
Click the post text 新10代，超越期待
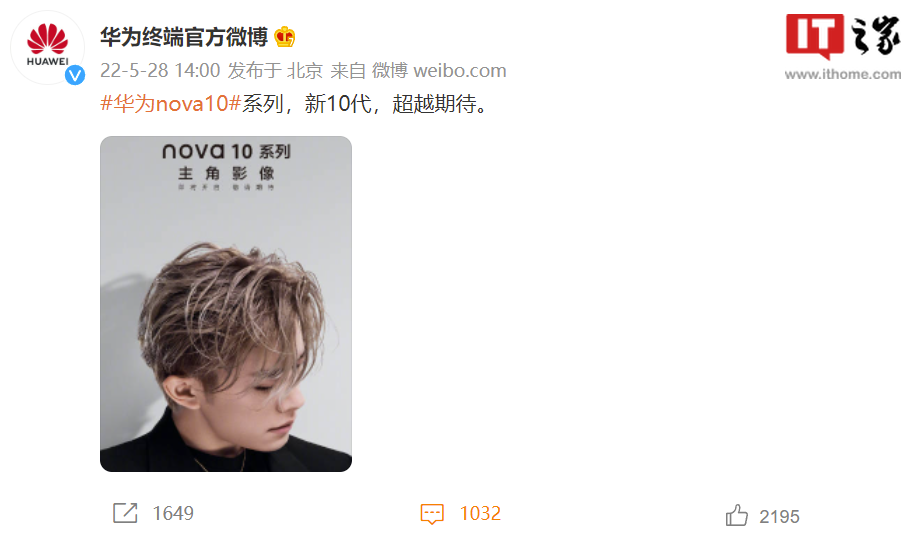click(x=396, y=104)
